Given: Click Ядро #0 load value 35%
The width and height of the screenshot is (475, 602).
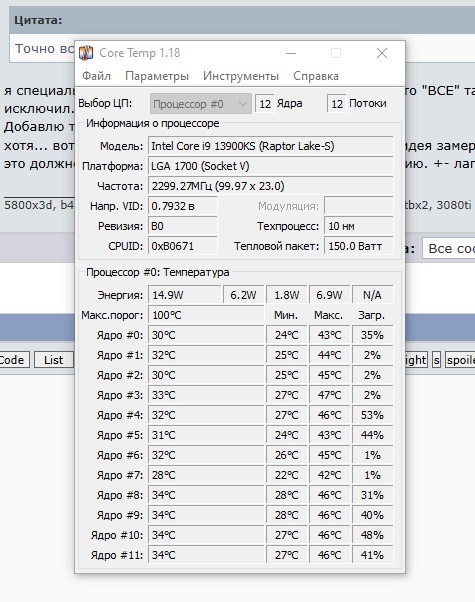Looking at the screenshot, I should point(372,335).
